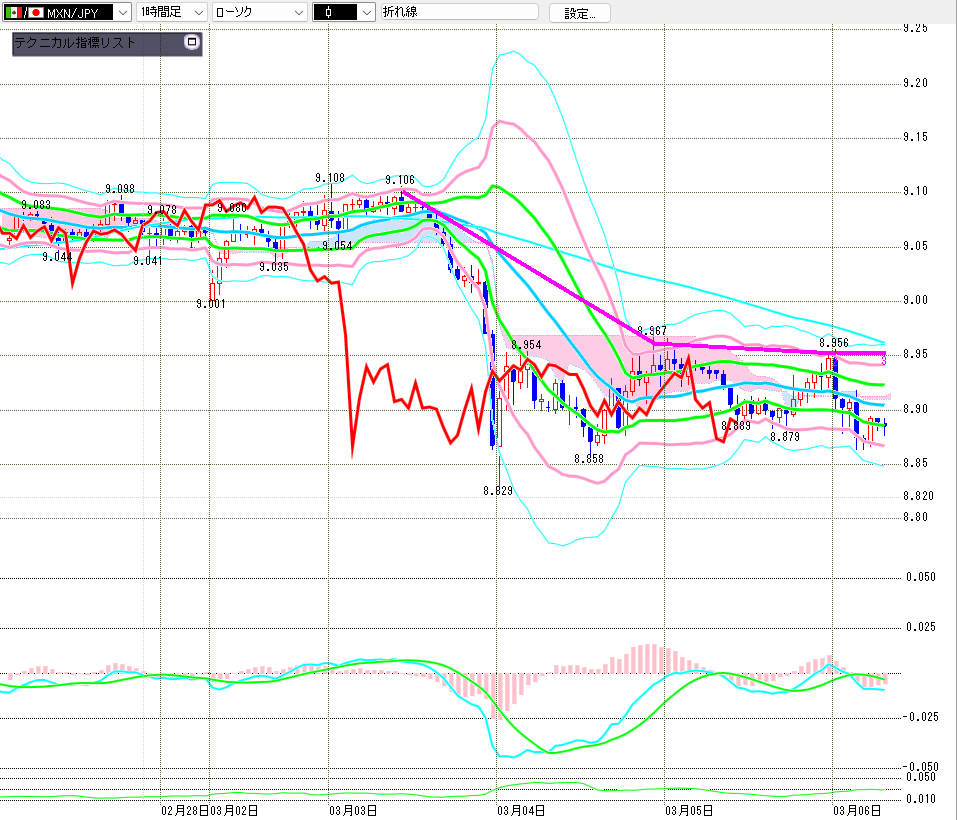Open the MXN/JPY currency pair dropdown
The image size is (957, 820).
121,13
